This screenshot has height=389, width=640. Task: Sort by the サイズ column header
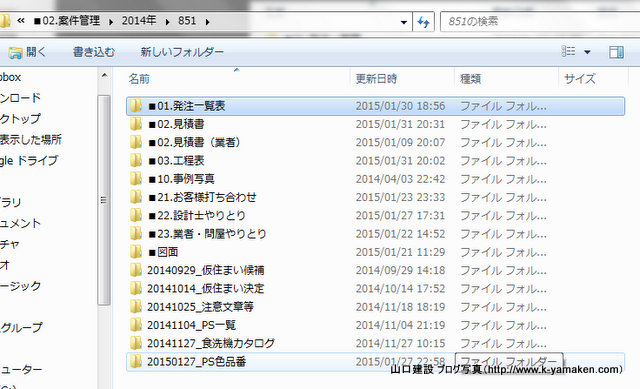[x=580, y=79]
